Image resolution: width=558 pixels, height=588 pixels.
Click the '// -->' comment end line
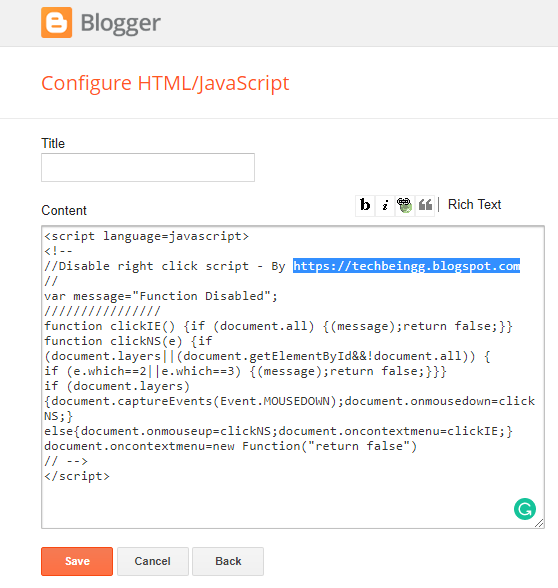point(66,461)
